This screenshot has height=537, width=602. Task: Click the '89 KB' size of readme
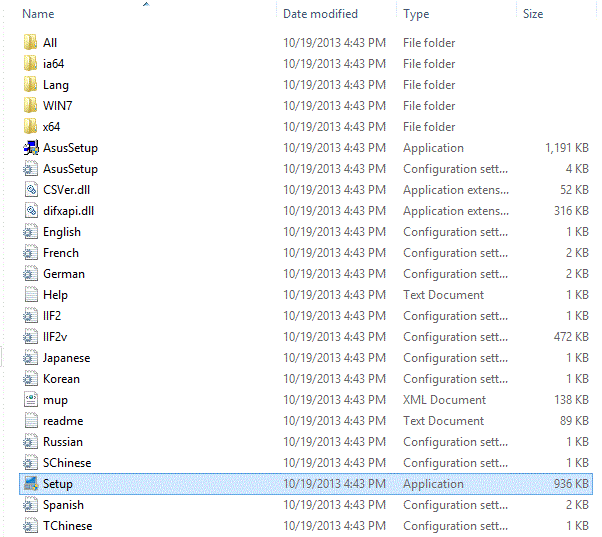574,421
